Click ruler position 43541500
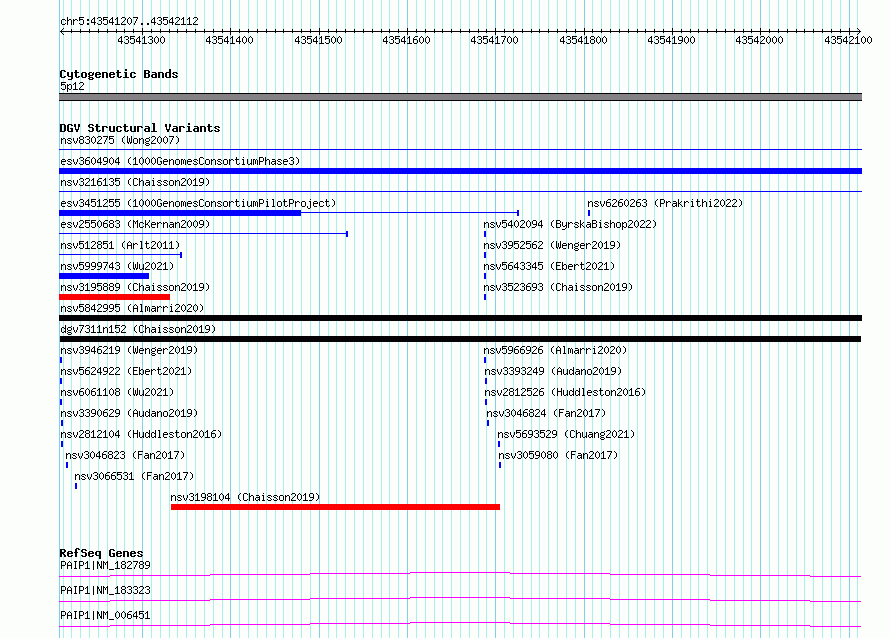This screenshot has width=890, height=638. [x=318, y=40]
